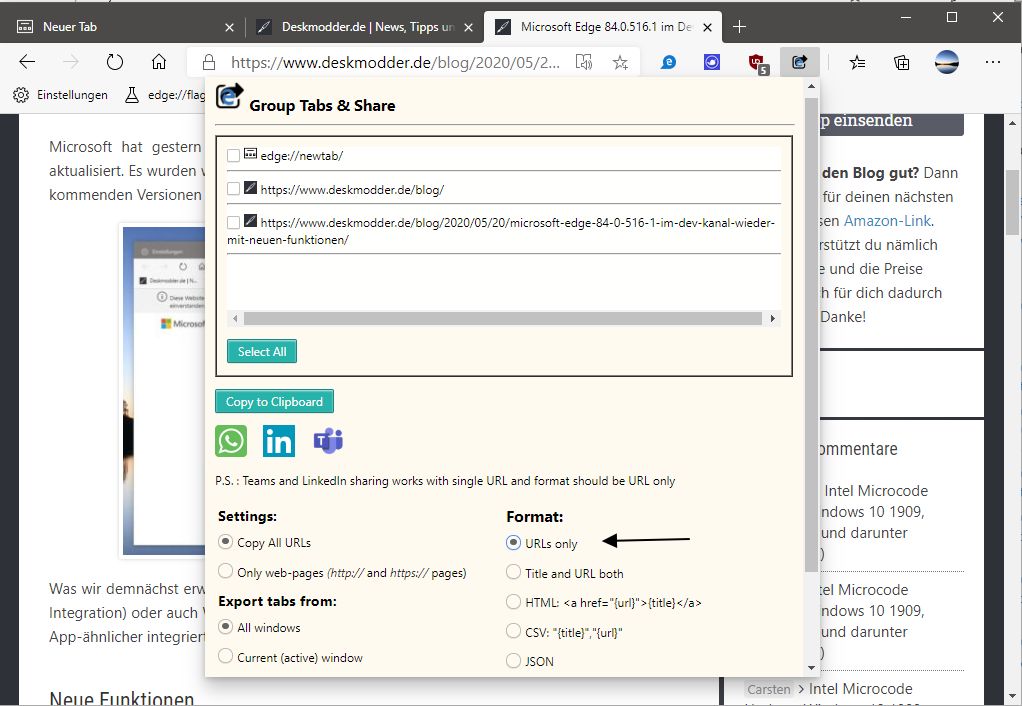Image resolution: width=1022 pixels, height=706 pixels.
Task: Click the site lock icon in address bar
Action: (209, 62)
